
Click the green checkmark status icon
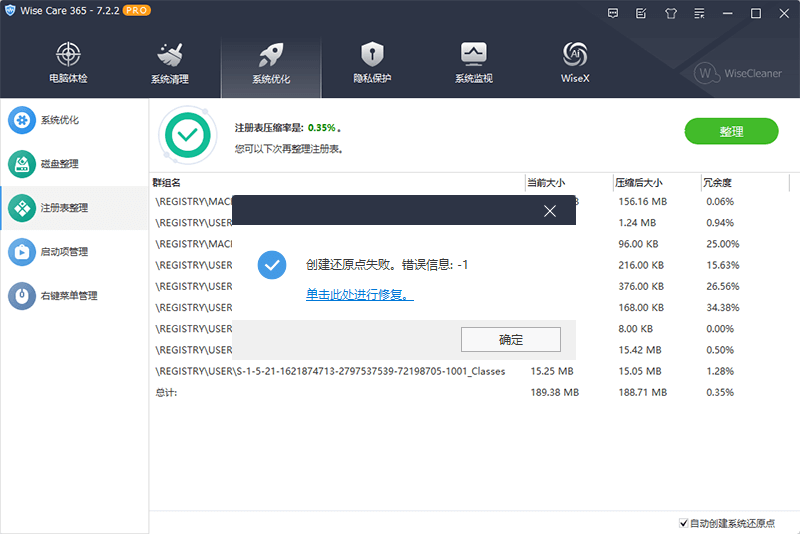(x=187, y=135)
